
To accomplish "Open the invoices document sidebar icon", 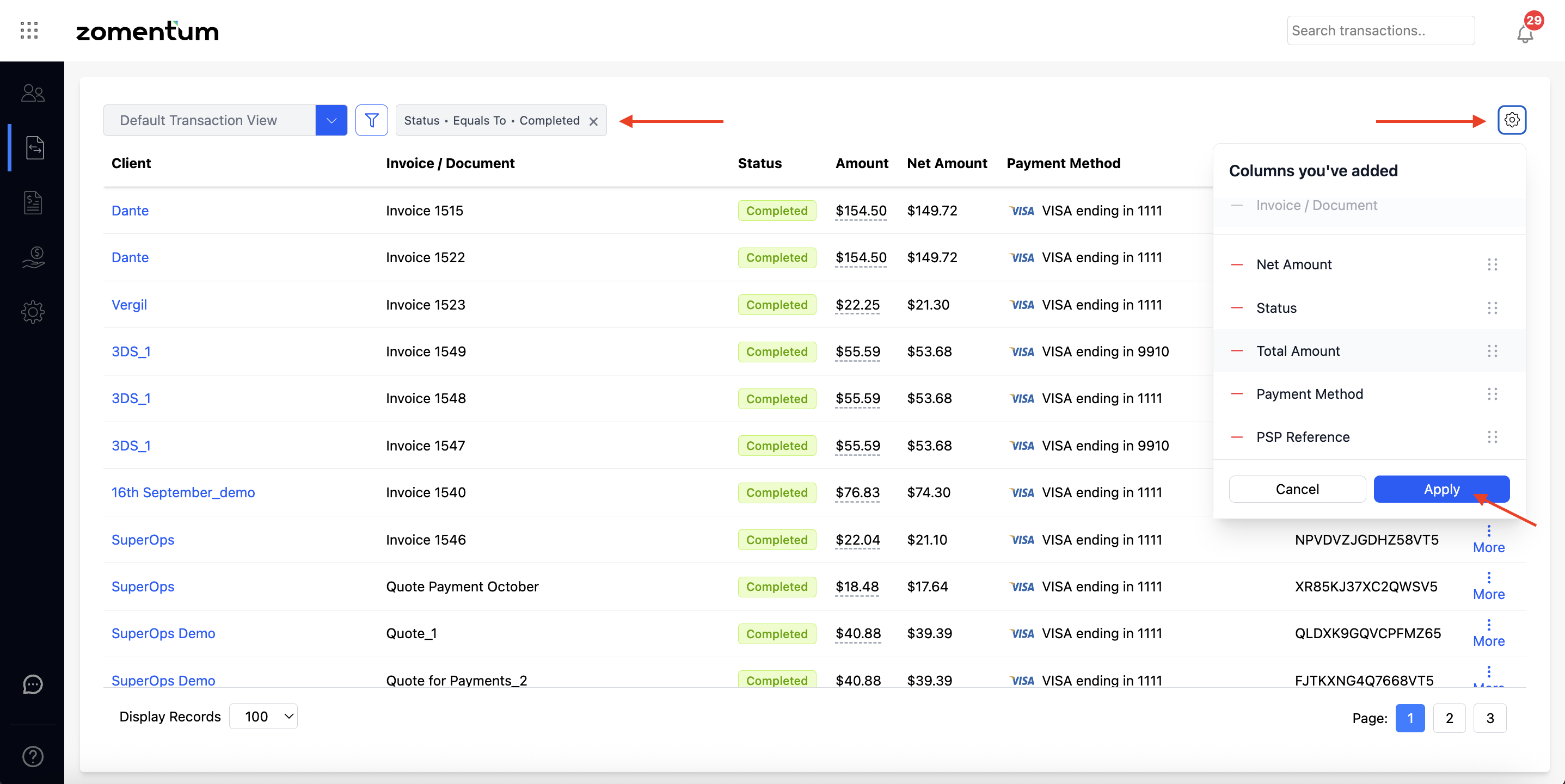I will pos(33,202).
